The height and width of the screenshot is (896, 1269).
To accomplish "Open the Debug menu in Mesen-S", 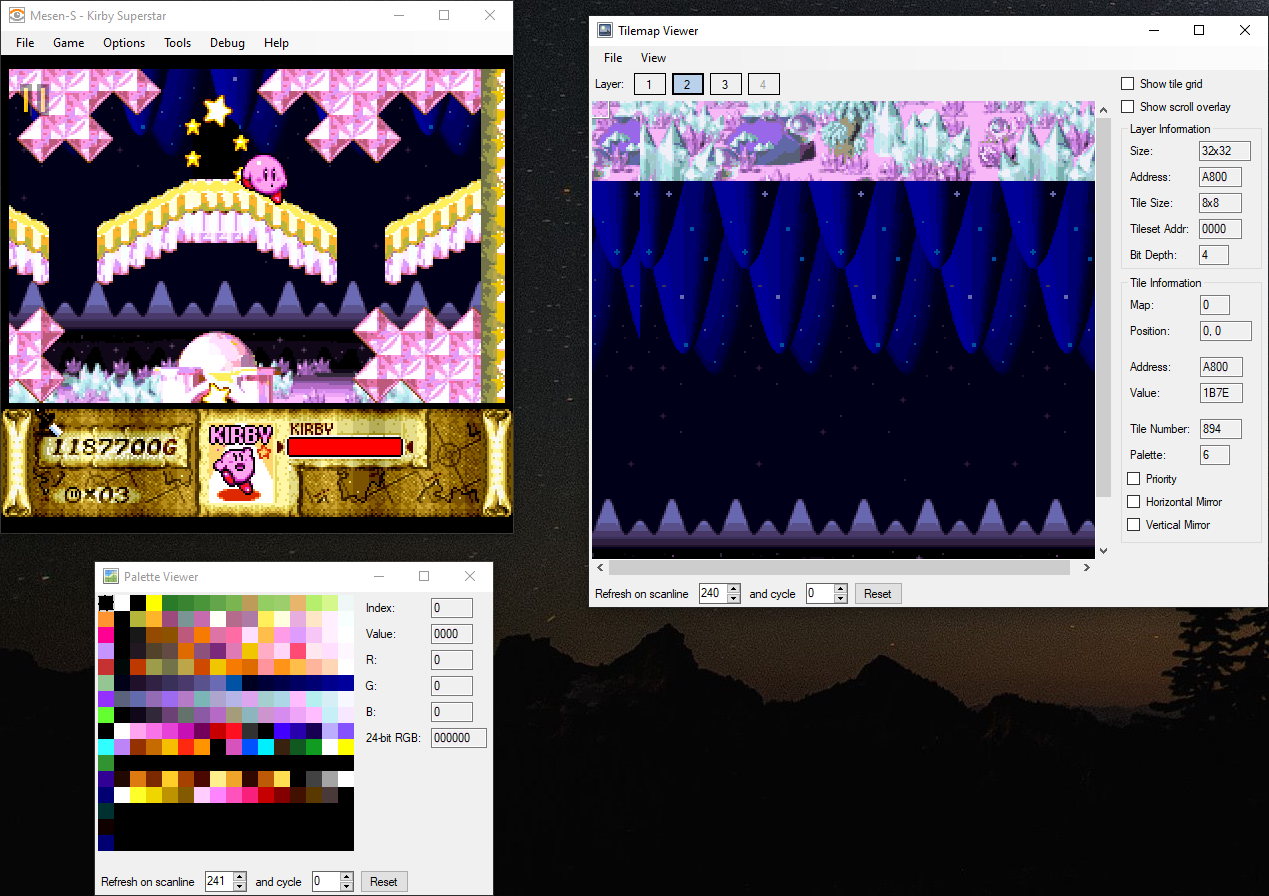I will [x=227, y=43].
